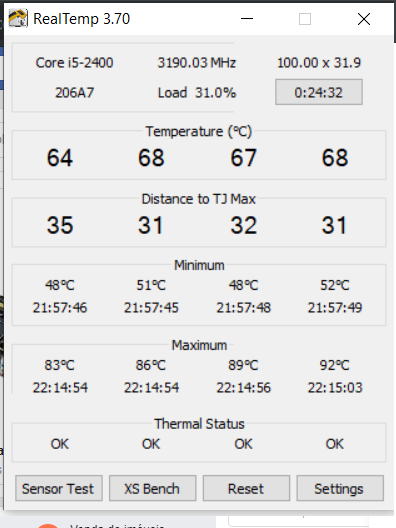
Task: Minimize the RealTemp window
Action: (x=247, y=19)
